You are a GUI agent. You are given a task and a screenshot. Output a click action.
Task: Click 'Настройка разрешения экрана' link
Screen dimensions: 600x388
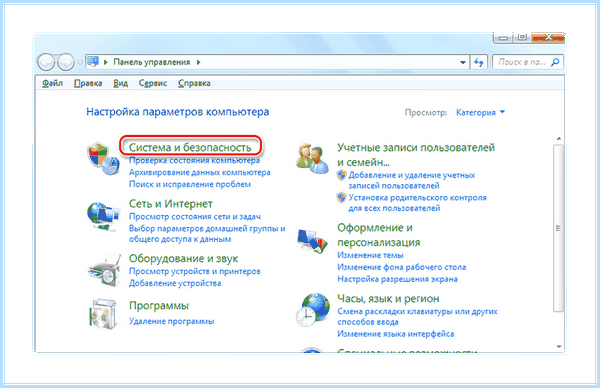pyautogui.click(x=397, y=279)
